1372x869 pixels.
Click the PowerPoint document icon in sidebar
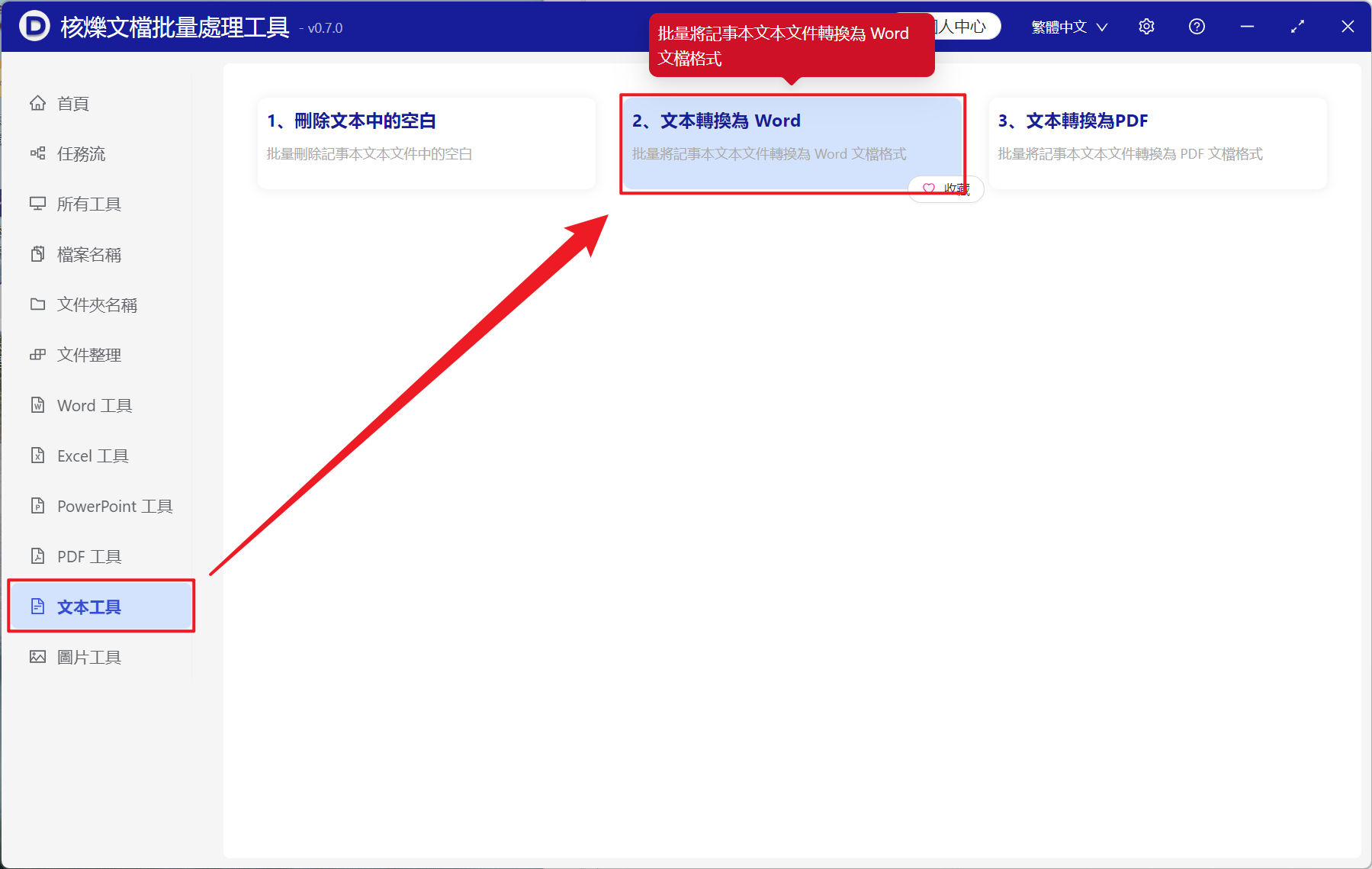click(x=37, y=506)
